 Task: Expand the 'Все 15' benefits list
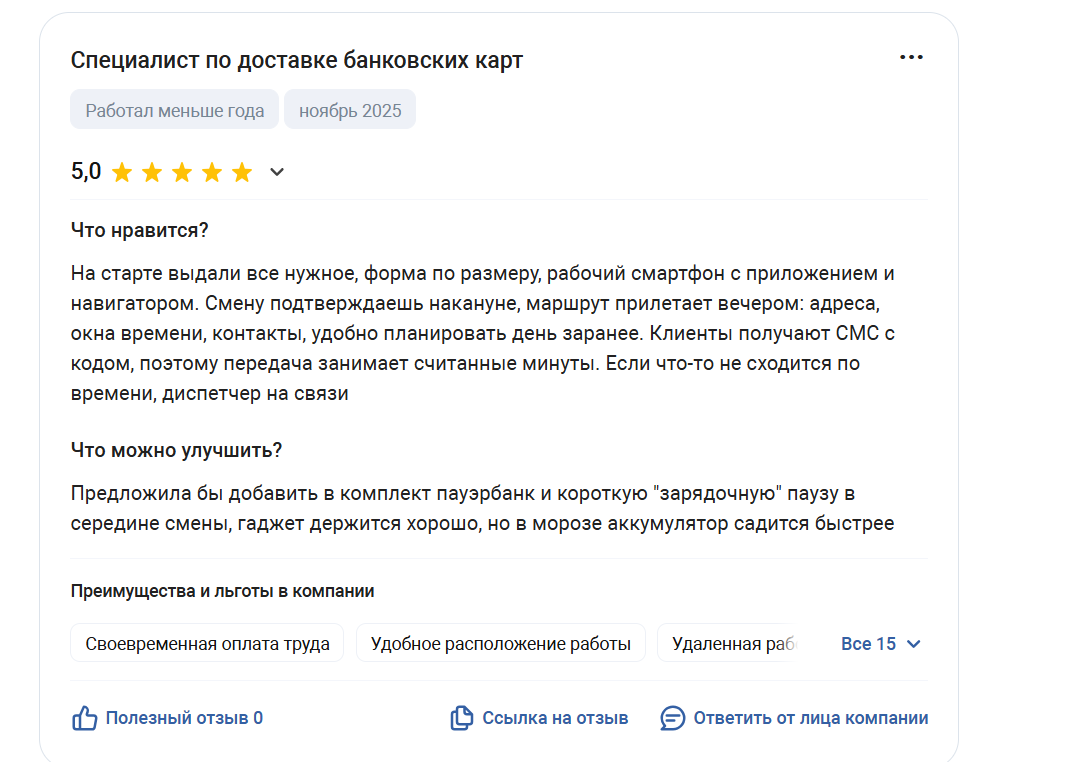(868, 644)
